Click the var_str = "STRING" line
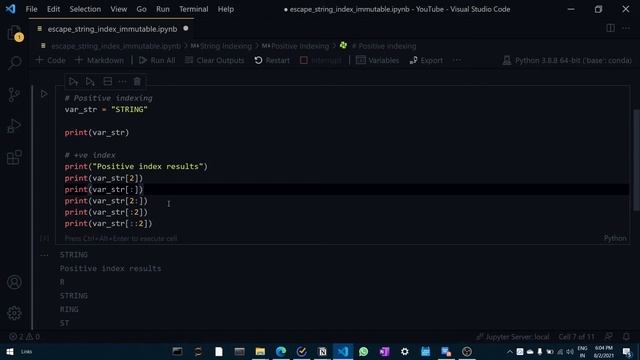This screenshot has width=640, height=360. coord(106,109)
